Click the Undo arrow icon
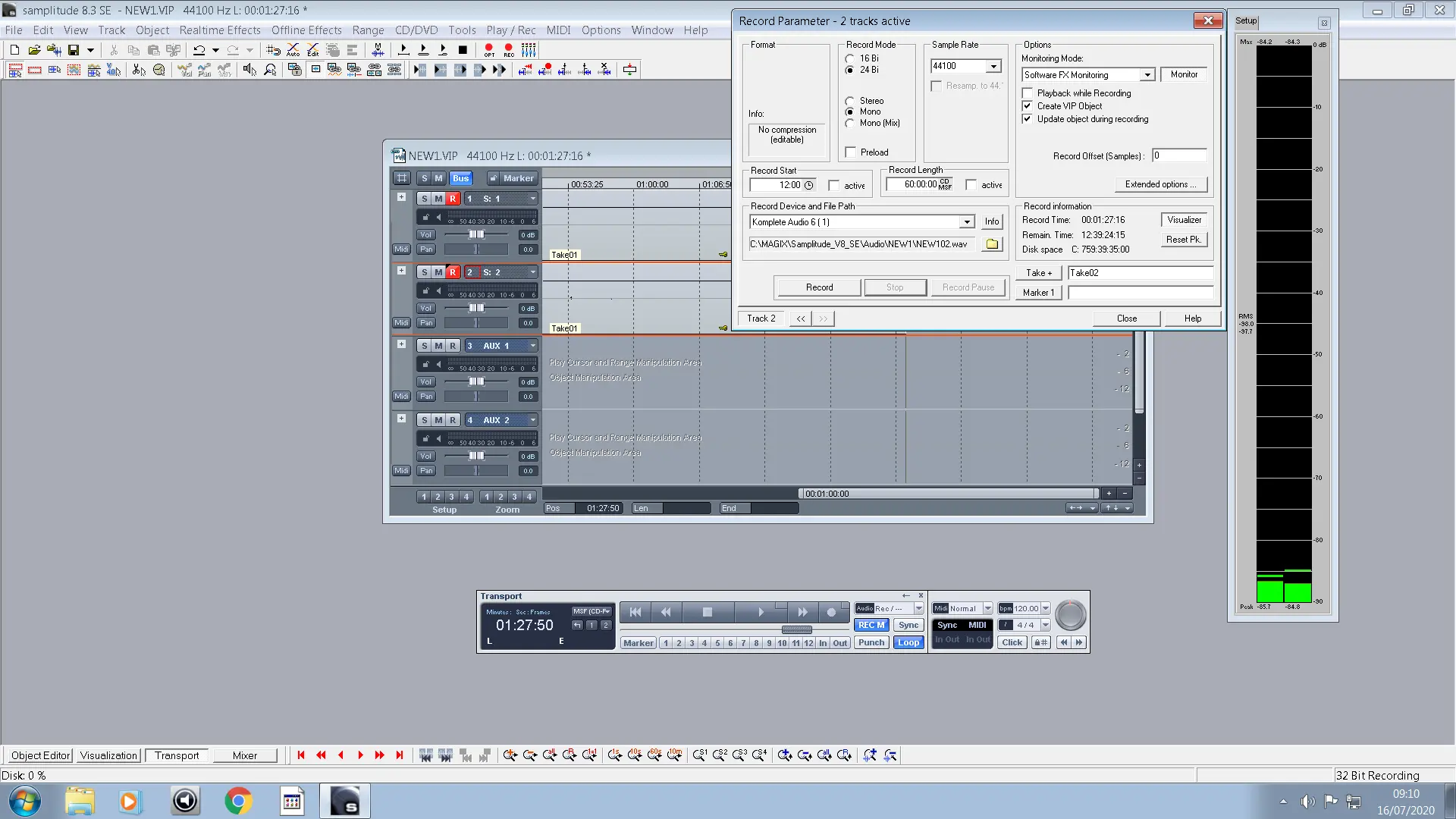Image resolution: width=1456 pixels, height=819 pixels. click(199, 50)
